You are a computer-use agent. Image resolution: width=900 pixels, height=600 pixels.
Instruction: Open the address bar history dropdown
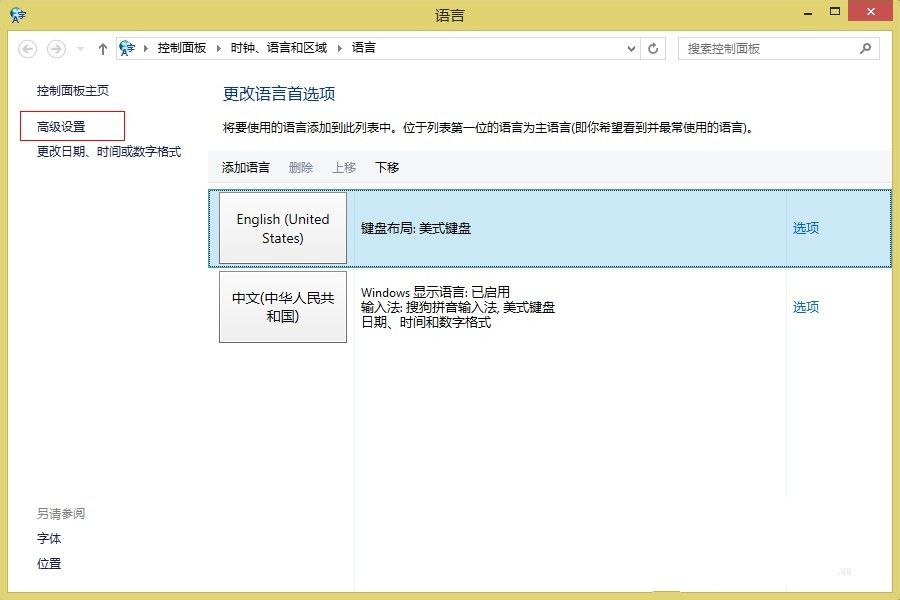tap(631, 47)
